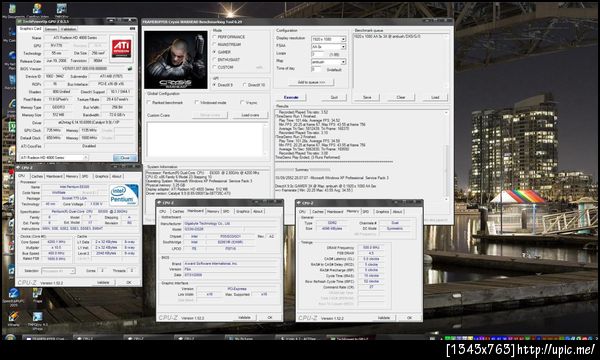Switch to the GPU-Z Sensors tab
Viewport: 600px width, 360px height.
pyautogui.click(x=51, y=29)
